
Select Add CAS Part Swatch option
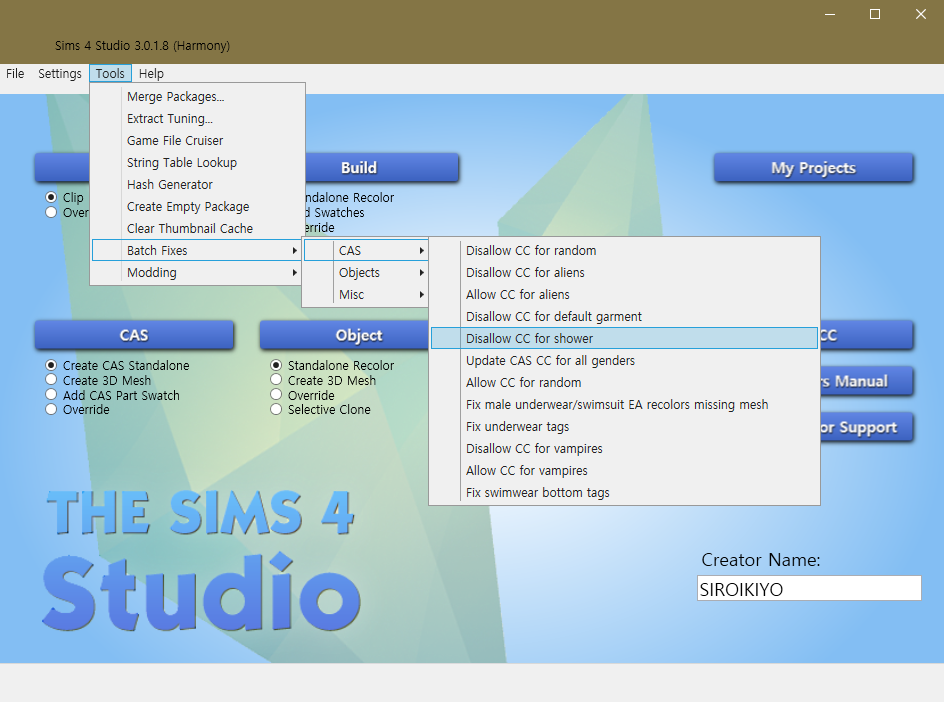(113, 396)
